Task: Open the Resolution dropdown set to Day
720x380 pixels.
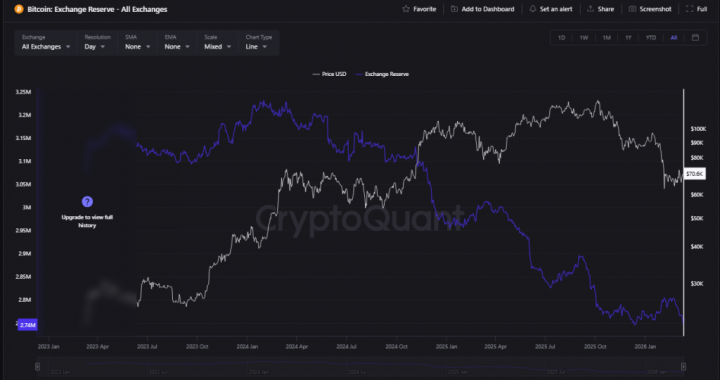Action: point(97,42)
